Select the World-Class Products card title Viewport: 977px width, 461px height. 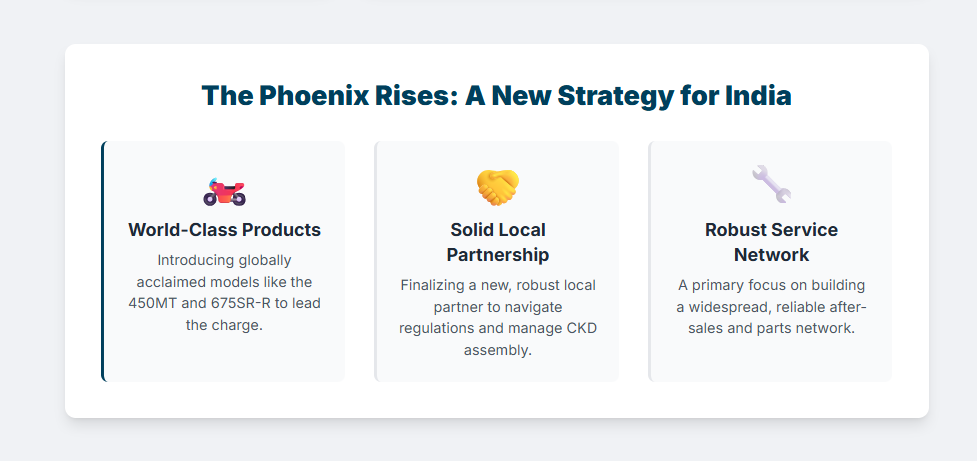tap(224, 230)
